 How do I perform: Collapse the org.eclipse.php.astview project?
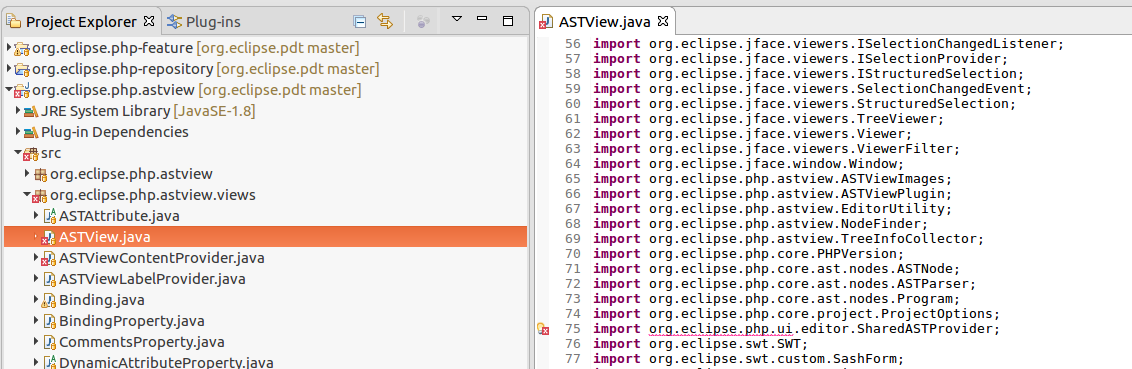pyautogui.click(x=9, y=90)
